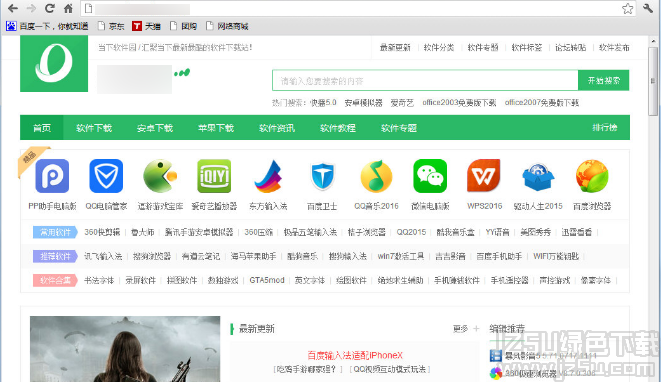The width and height of the screenshot is (661, 382).
Task: Open the 百度浏览器 globe icon
Action: pyautogui.click(x=592, y=176)
